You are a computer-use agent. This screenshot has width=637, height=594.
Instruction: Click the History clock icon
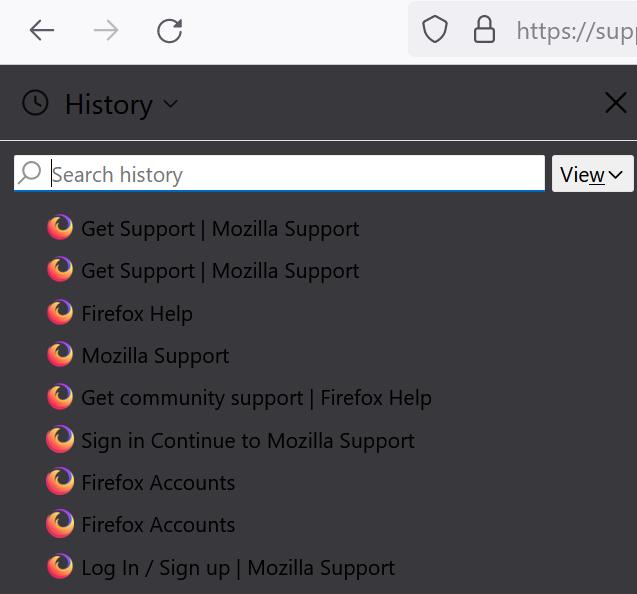coord(35,103)
